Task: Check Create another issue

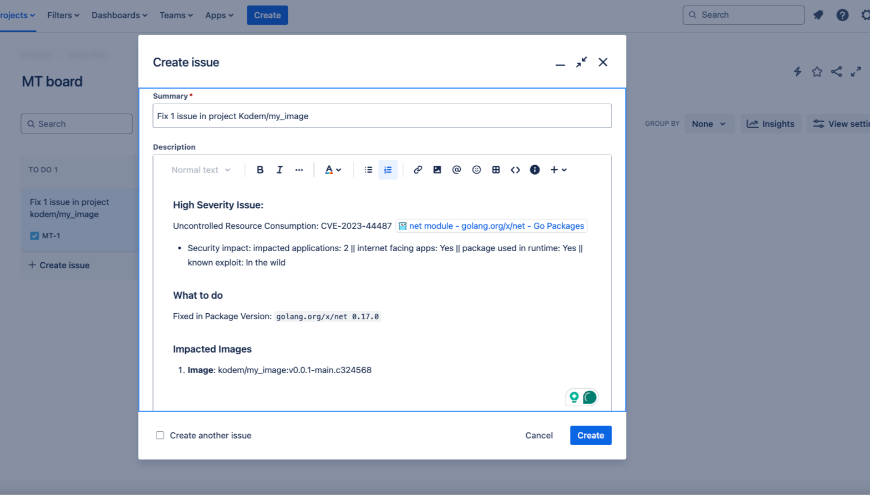Action: [160, 435]
